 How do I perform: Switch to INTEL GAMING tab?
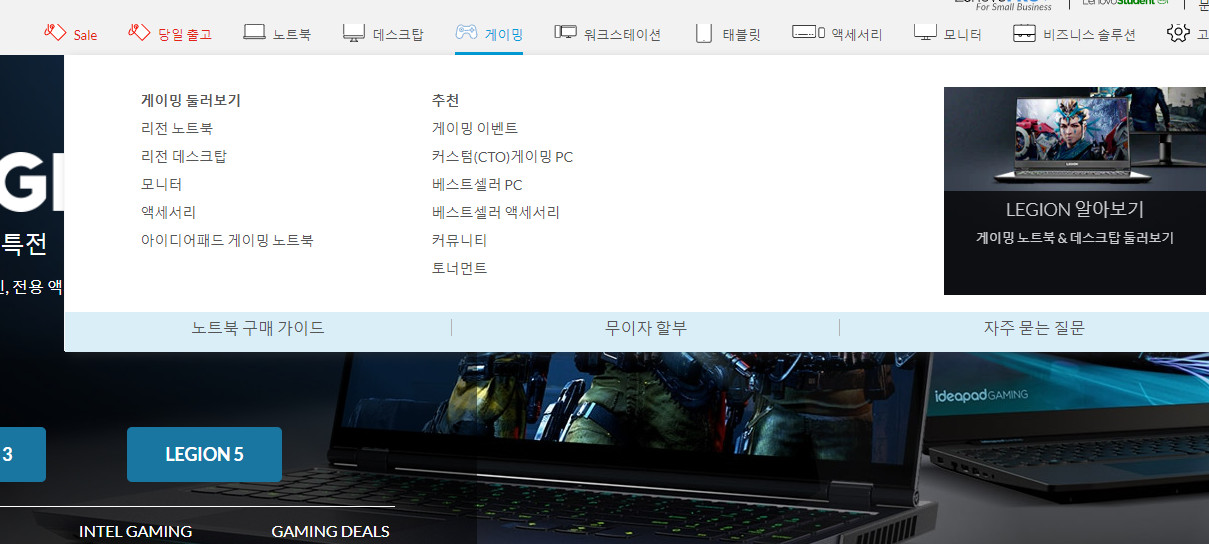pyautogui.click(x=136, y=532)
